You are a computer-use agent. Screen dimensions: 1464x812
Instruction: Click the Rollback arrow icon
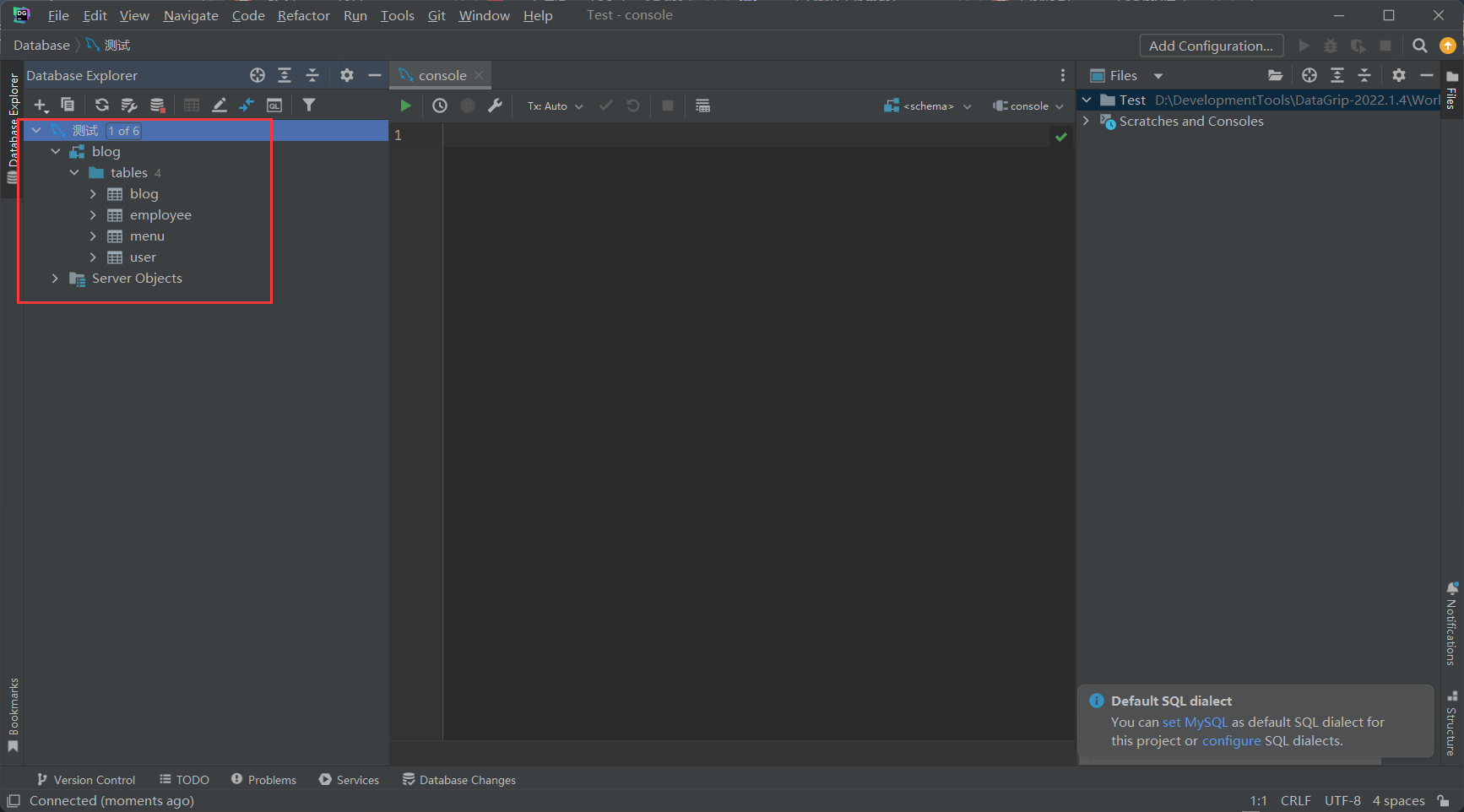[633, 106]
